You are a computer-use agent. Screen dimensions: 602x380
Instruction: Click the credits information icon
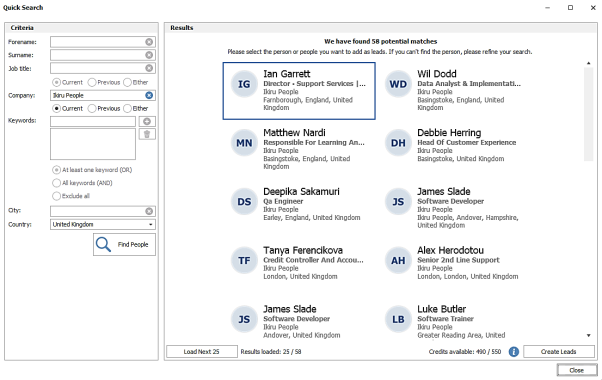(513, 352)
